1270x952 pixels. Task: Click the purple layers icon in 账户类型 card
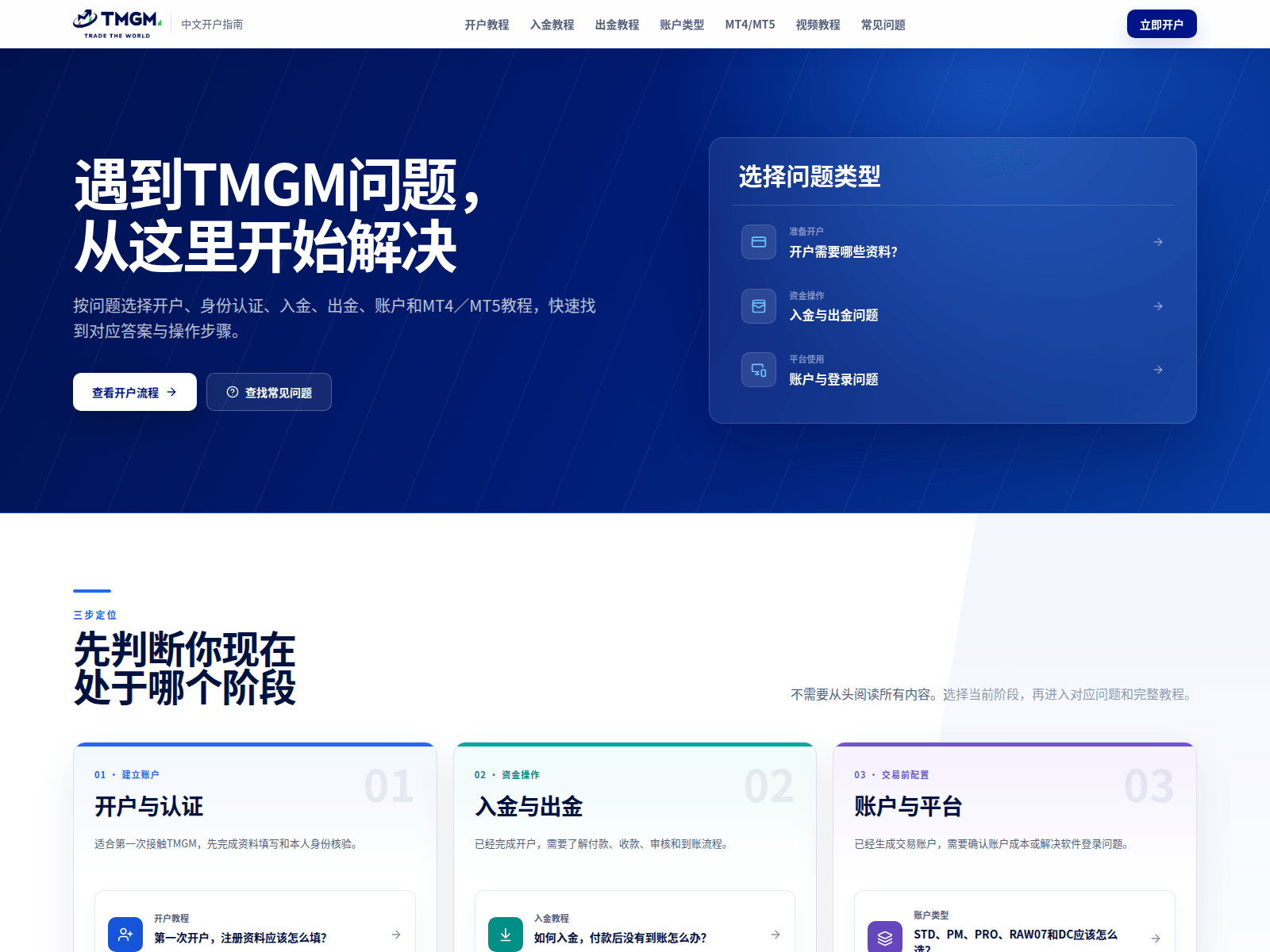coord(885,937)
